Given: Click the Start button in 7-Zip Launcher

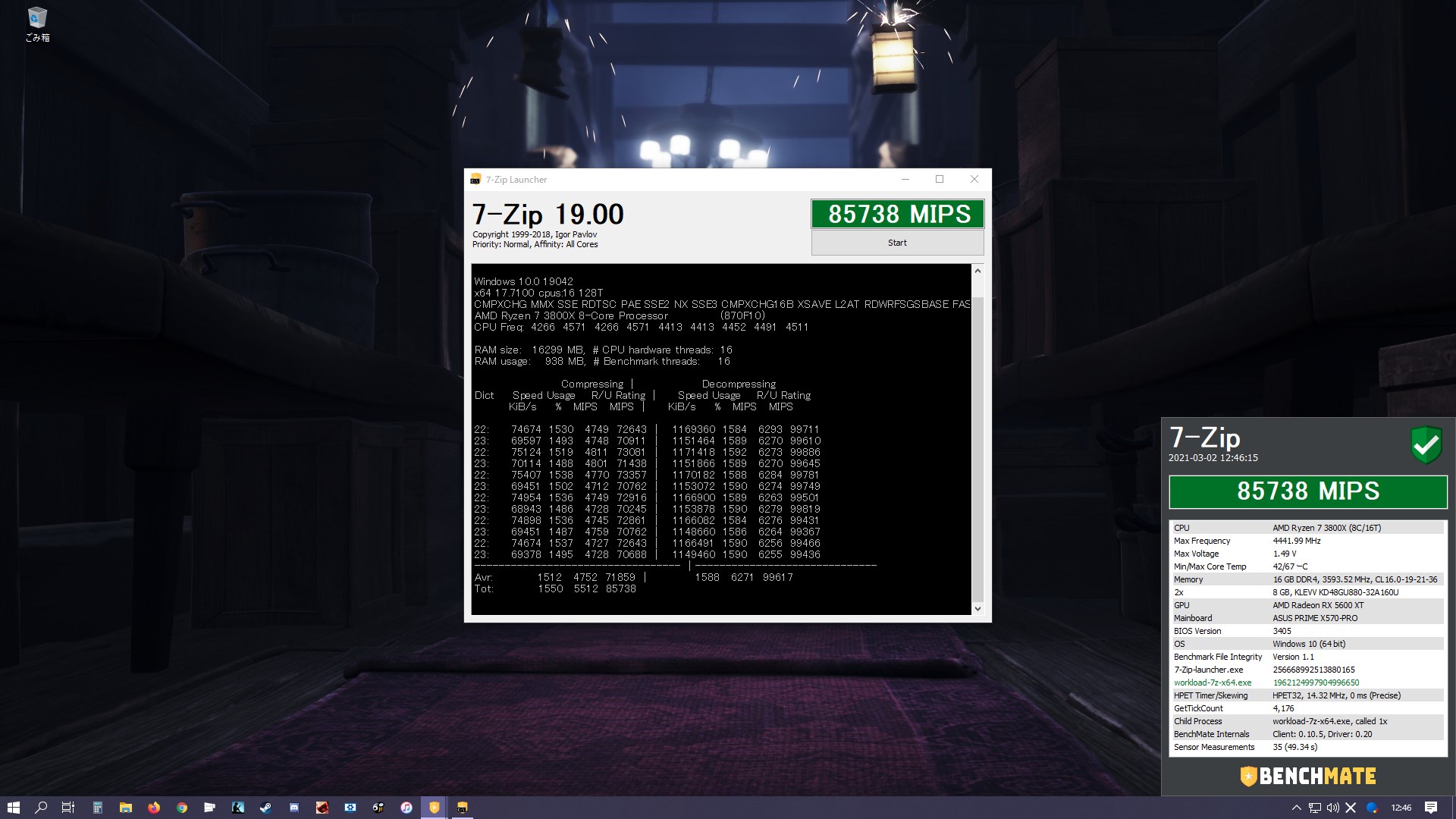Looking at the screenshot, I should pos(897,243).
